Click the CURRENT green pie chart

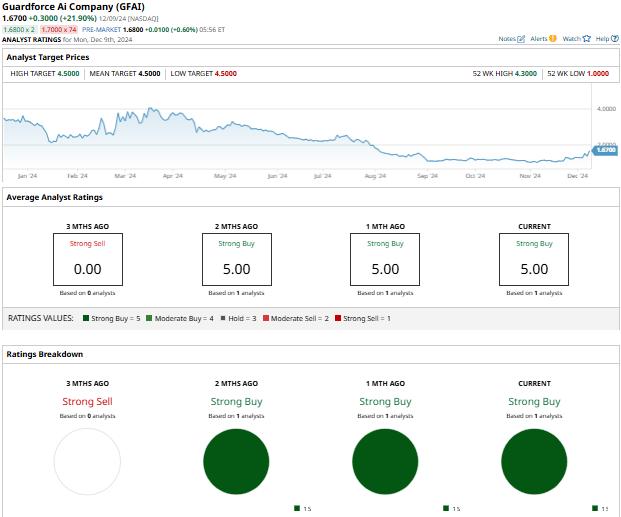(534, 461)
